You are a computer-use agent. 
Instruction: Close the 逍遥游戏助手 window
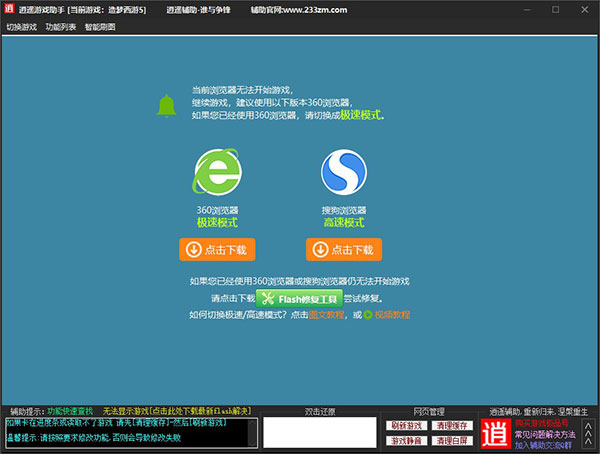point(587,9)
